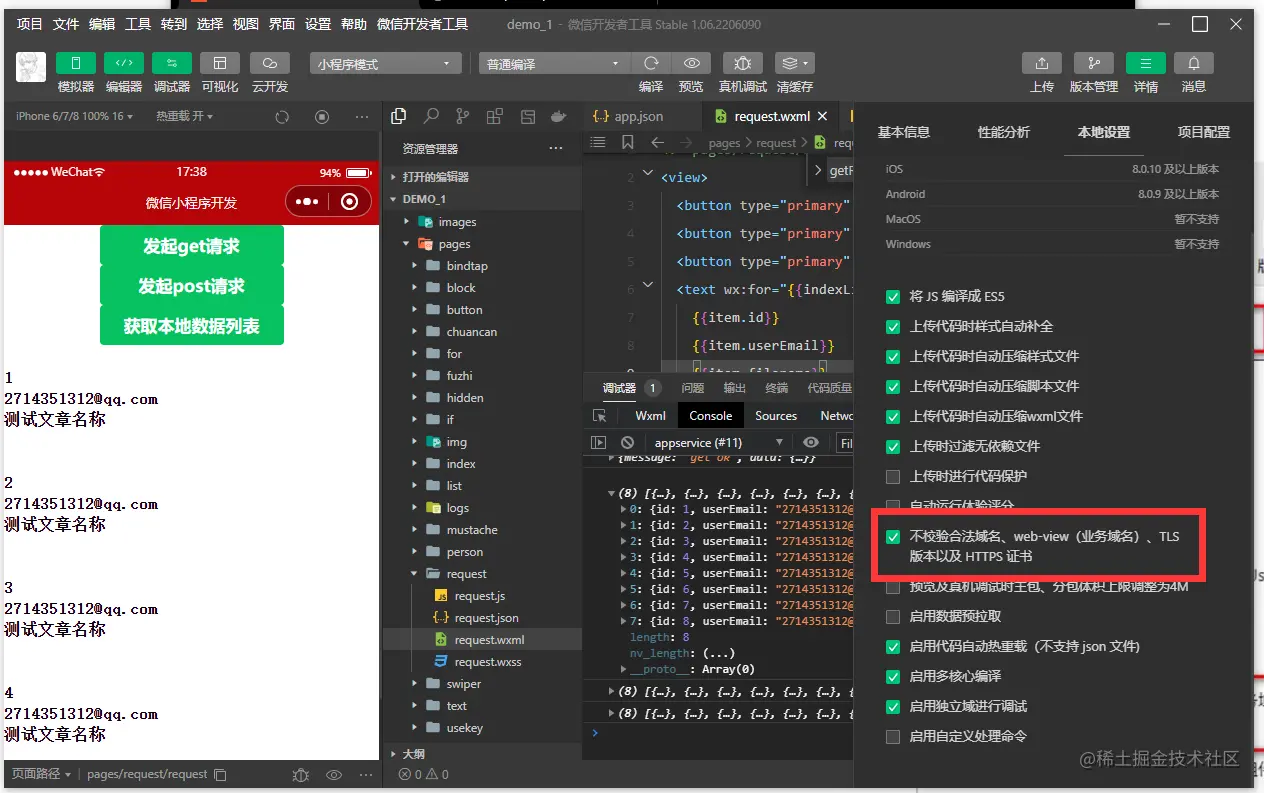The height and width of the screenshot is (793, 1264).
Task: Toggle the 调试器 debugger panel button
Action: tap(172, 63)
